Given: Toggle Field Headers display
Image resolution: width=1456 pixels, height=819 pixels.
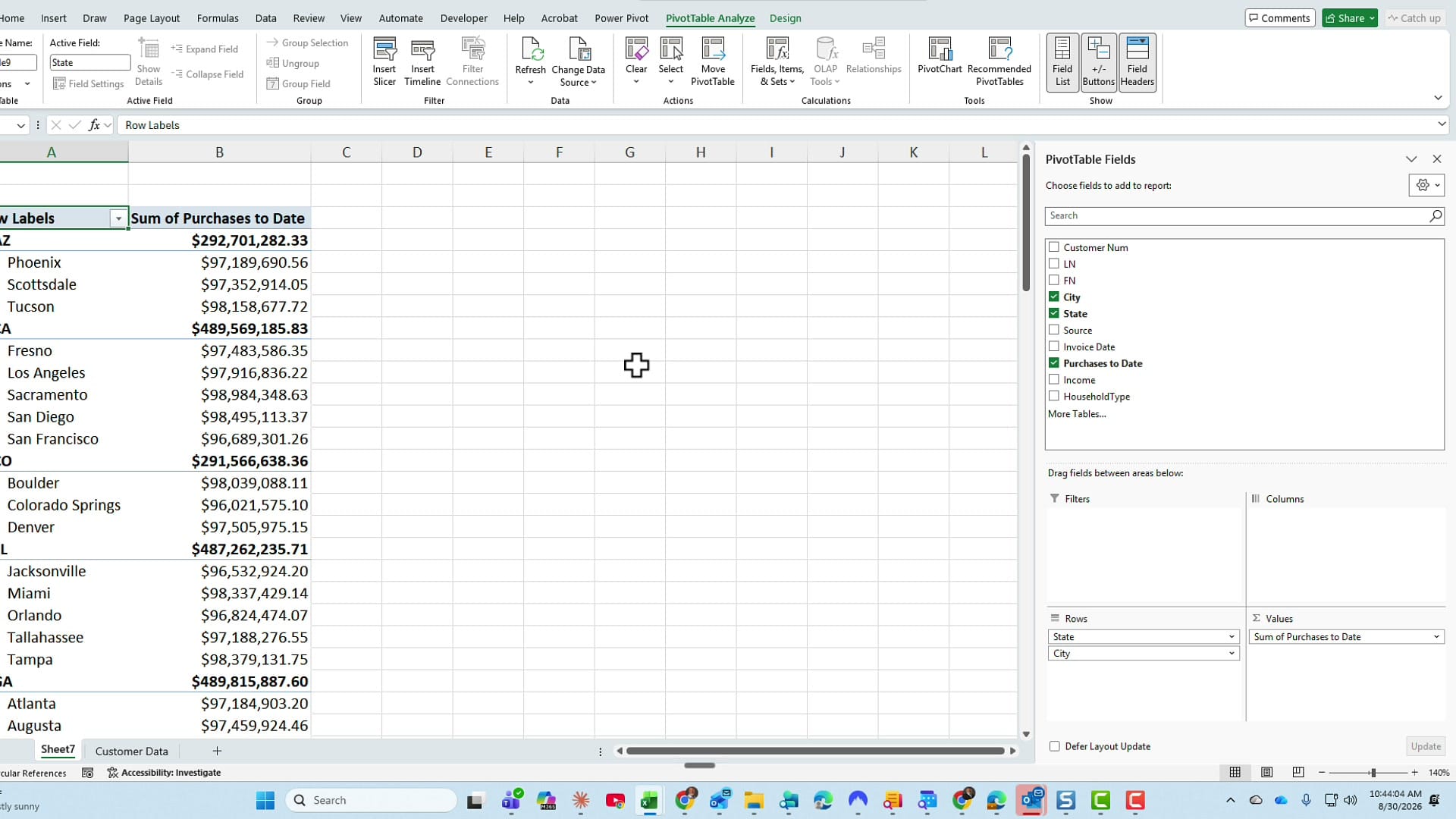Looking at the screenshot, I should (x=1137, y=62).
